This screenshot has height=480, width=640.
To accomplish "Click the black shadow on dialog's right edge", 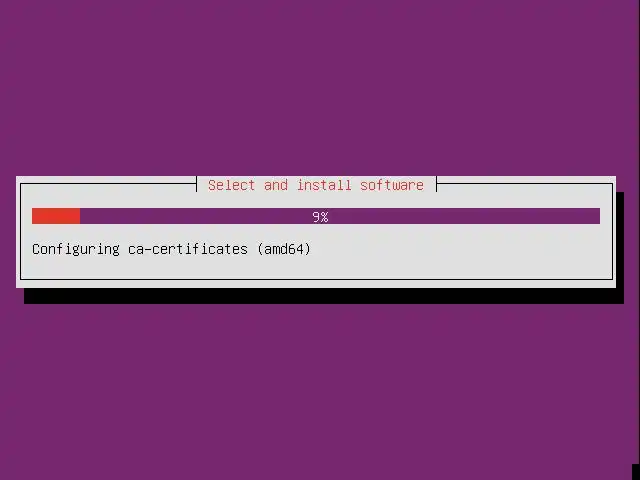I will (x=620, y=245).
